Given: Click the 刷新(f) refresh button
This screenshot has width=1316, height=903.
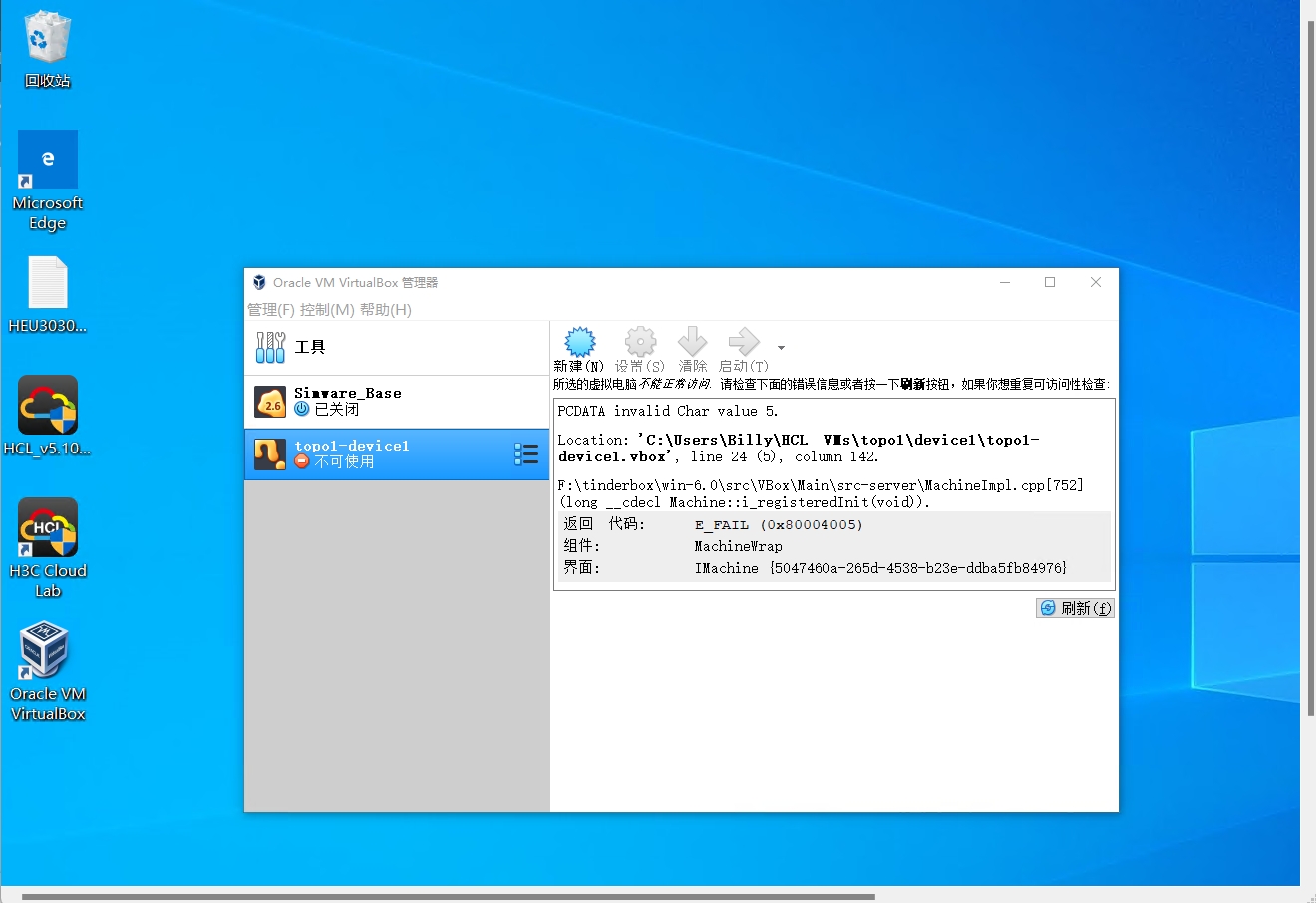Looking at the screenshot, I should tap(1075, 608).
